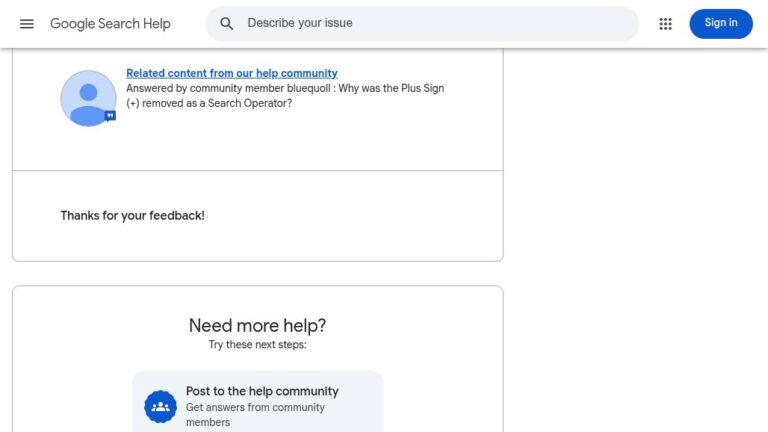Screen dimensions: 768x432
Task: Click the quote badge on avatar
Action: [x=110, y=116]
